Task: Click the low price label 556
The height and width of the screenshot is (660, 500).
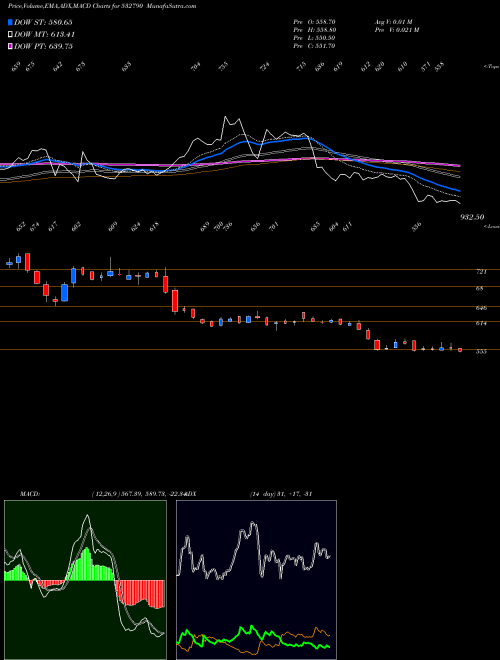Action: [x=417, y=227]
